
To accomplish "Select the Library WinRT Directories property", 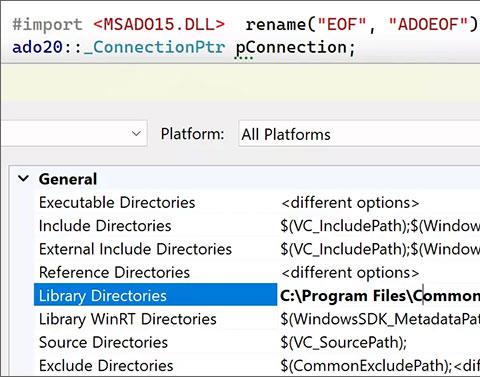I will pos(128,319).
